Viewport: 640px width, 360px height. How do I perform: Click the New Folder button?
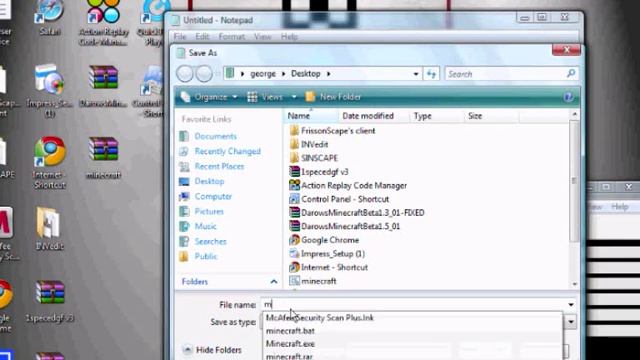(x=333, y=97)
